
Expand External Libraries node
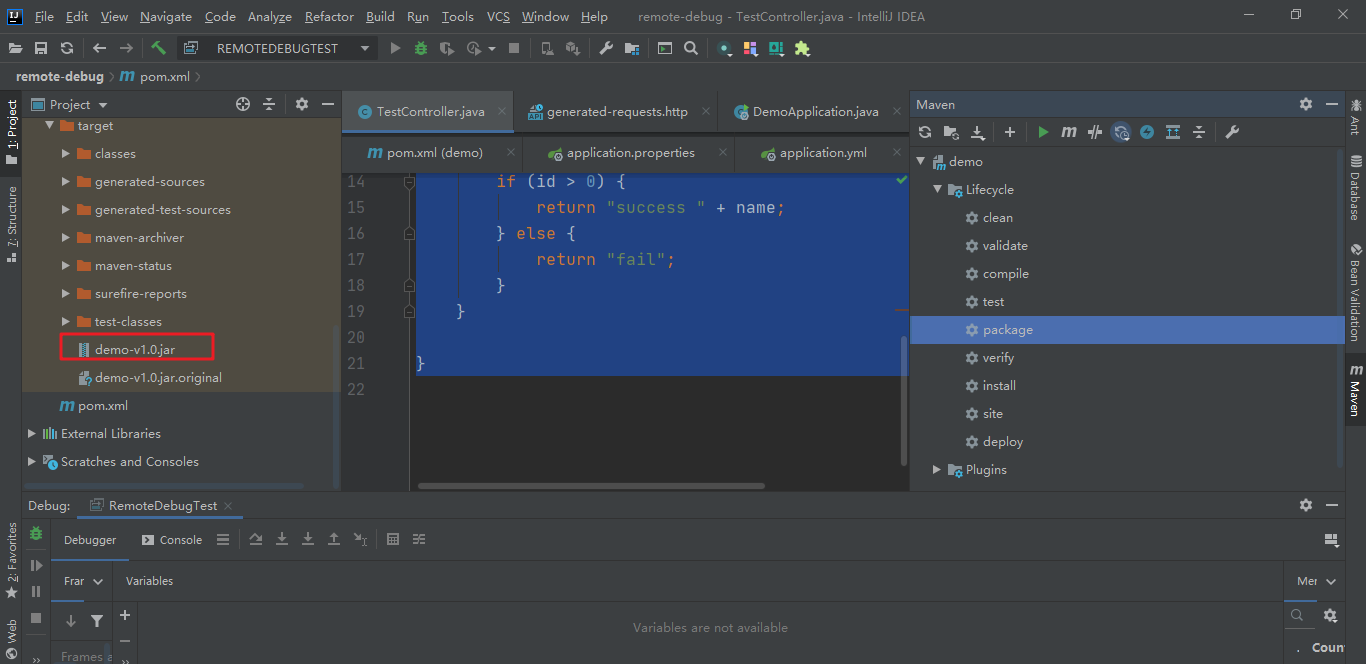click(32, 434)
